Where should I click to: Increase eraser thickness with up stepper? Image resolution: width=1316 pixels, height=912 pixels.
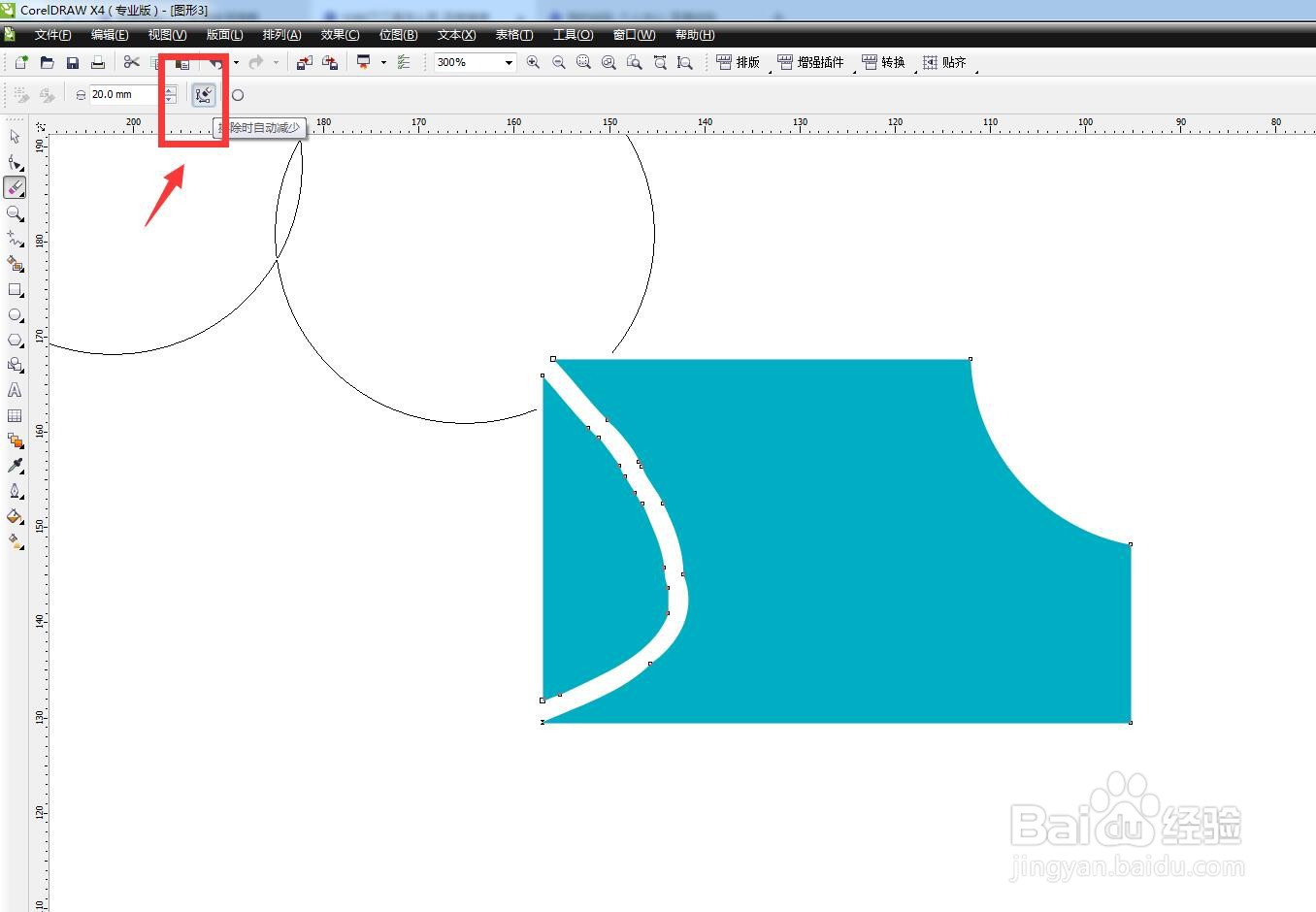pyautogui.click(x=170, y=90)
